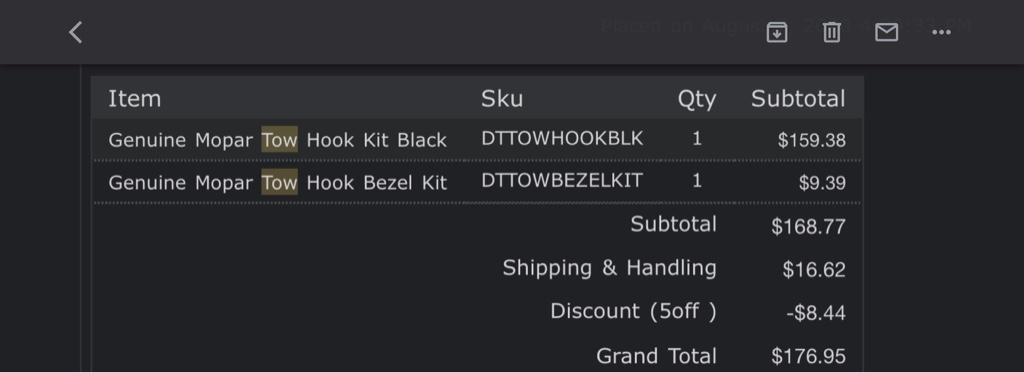The width and height of the screenshot is (1024, 373).
Task: Click the DTTOWHOOKBLK sku text
Action: [562, 138]
